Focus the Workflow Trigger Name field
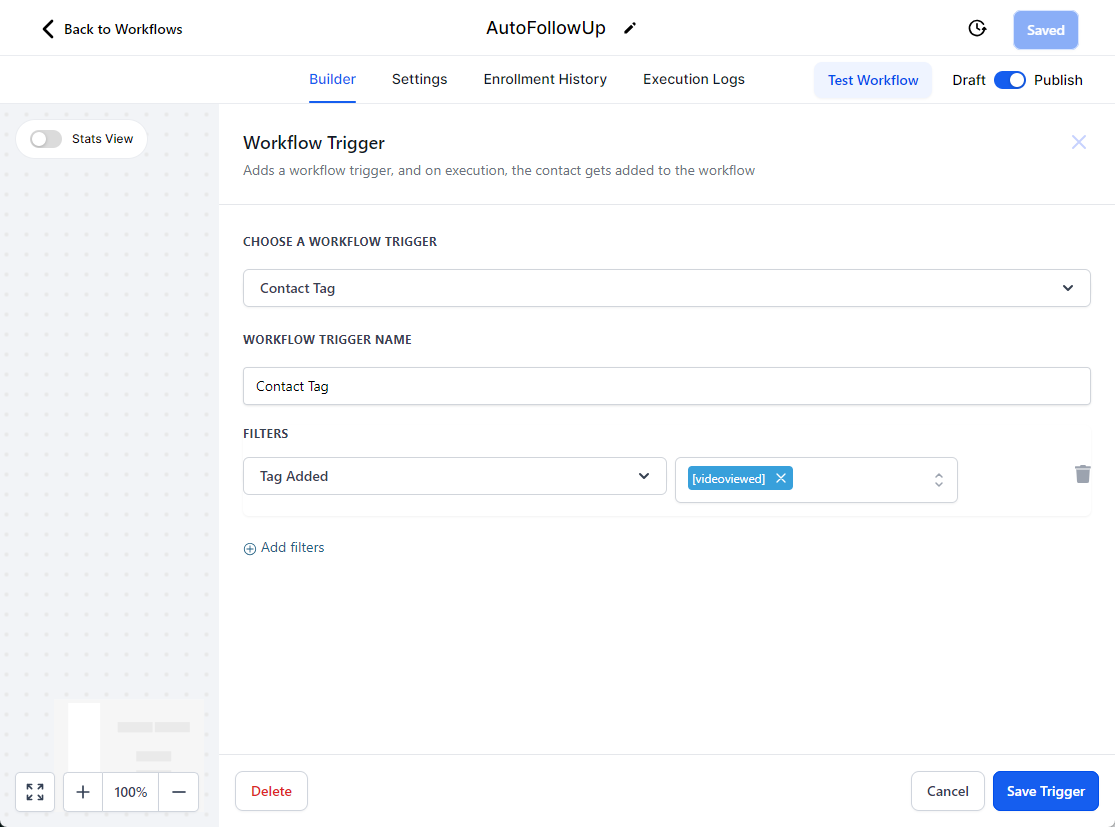The image size is (1115, 827). (666, 386)
